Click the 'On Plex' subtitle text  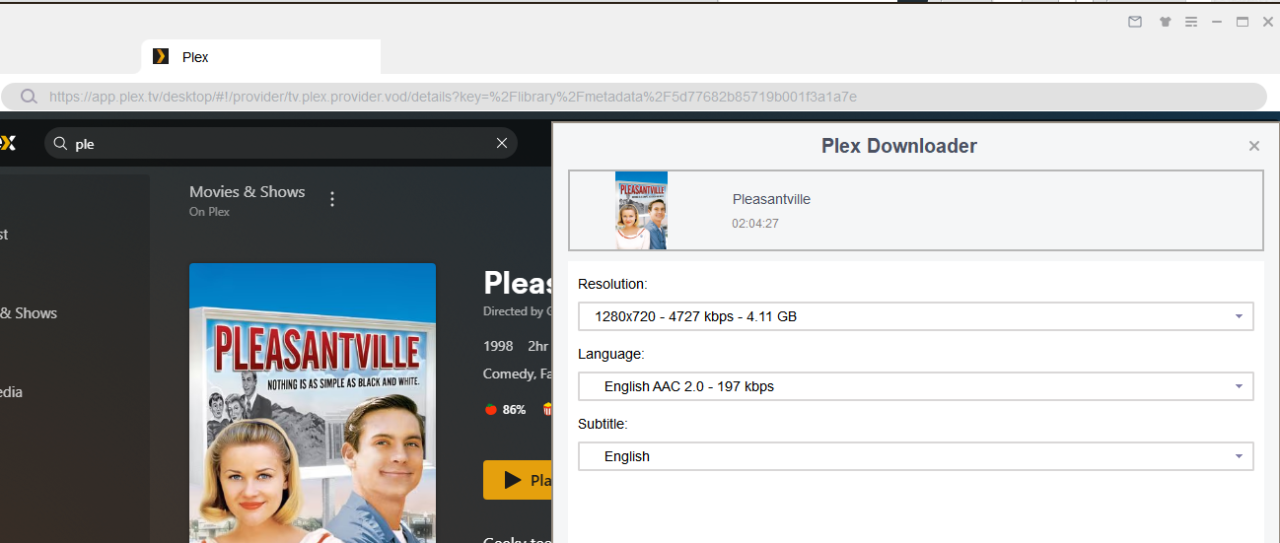click(x=209, y=212)
